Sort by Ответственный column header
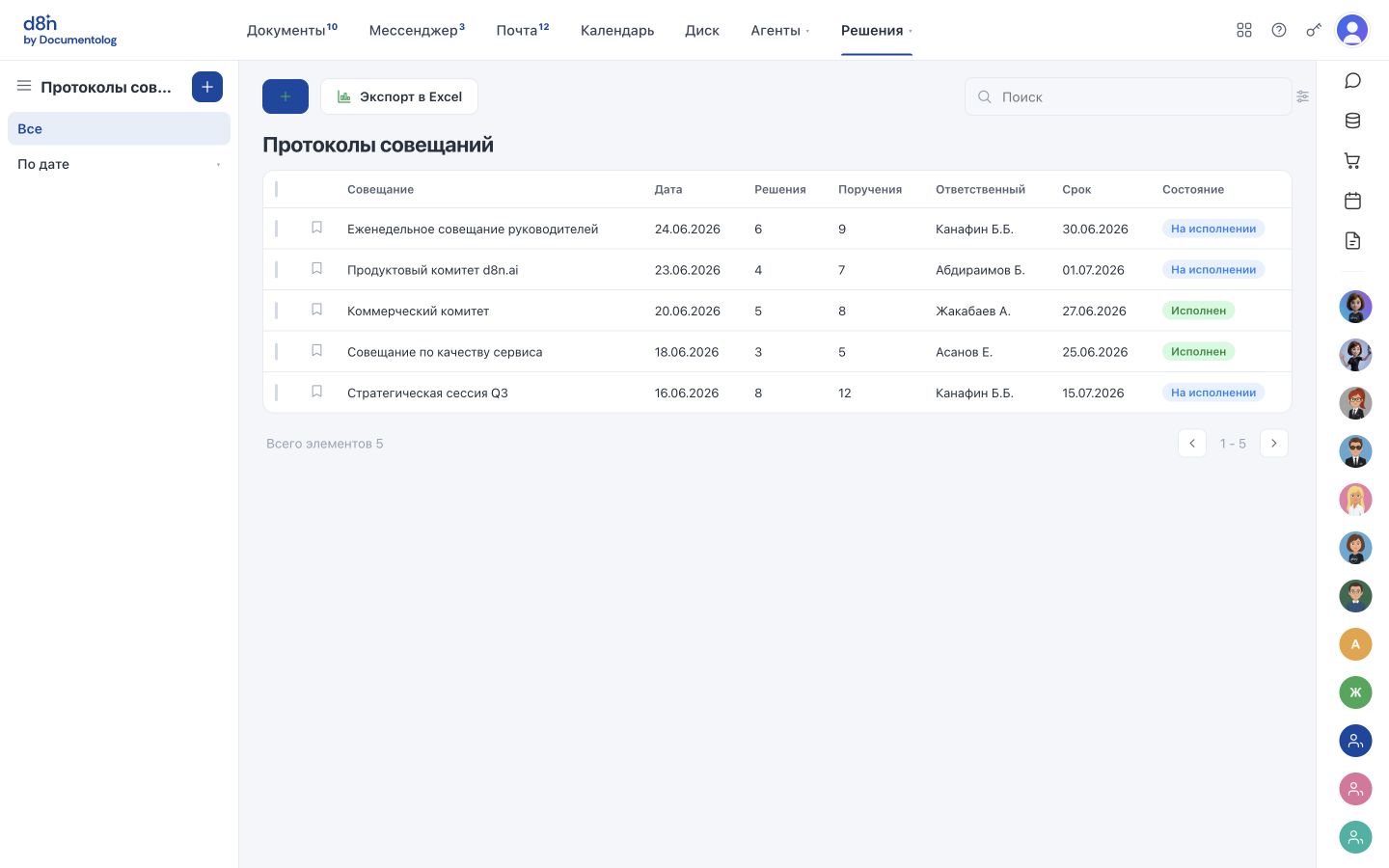The image size is (1389, 868). pos(980,190)
